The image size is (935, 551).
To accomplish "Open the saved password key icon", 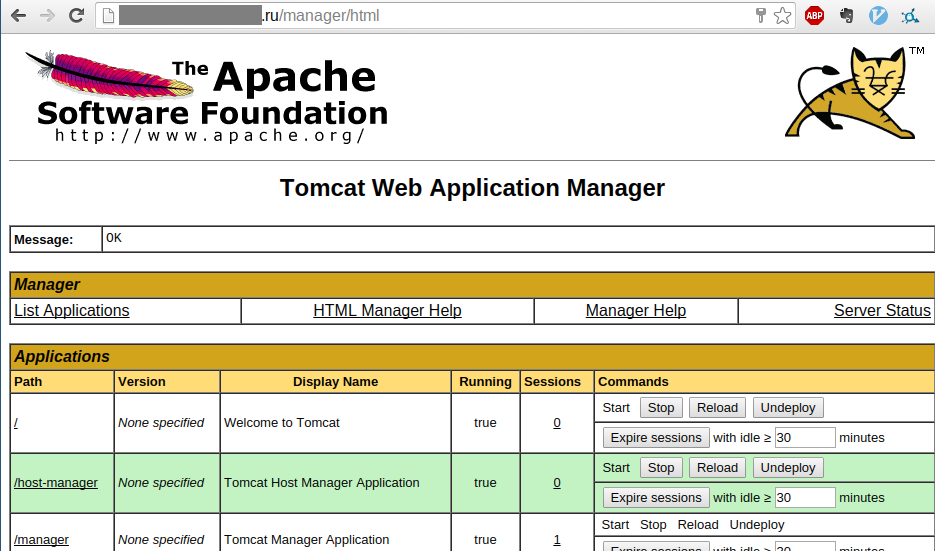I will [x=760, y=16].
